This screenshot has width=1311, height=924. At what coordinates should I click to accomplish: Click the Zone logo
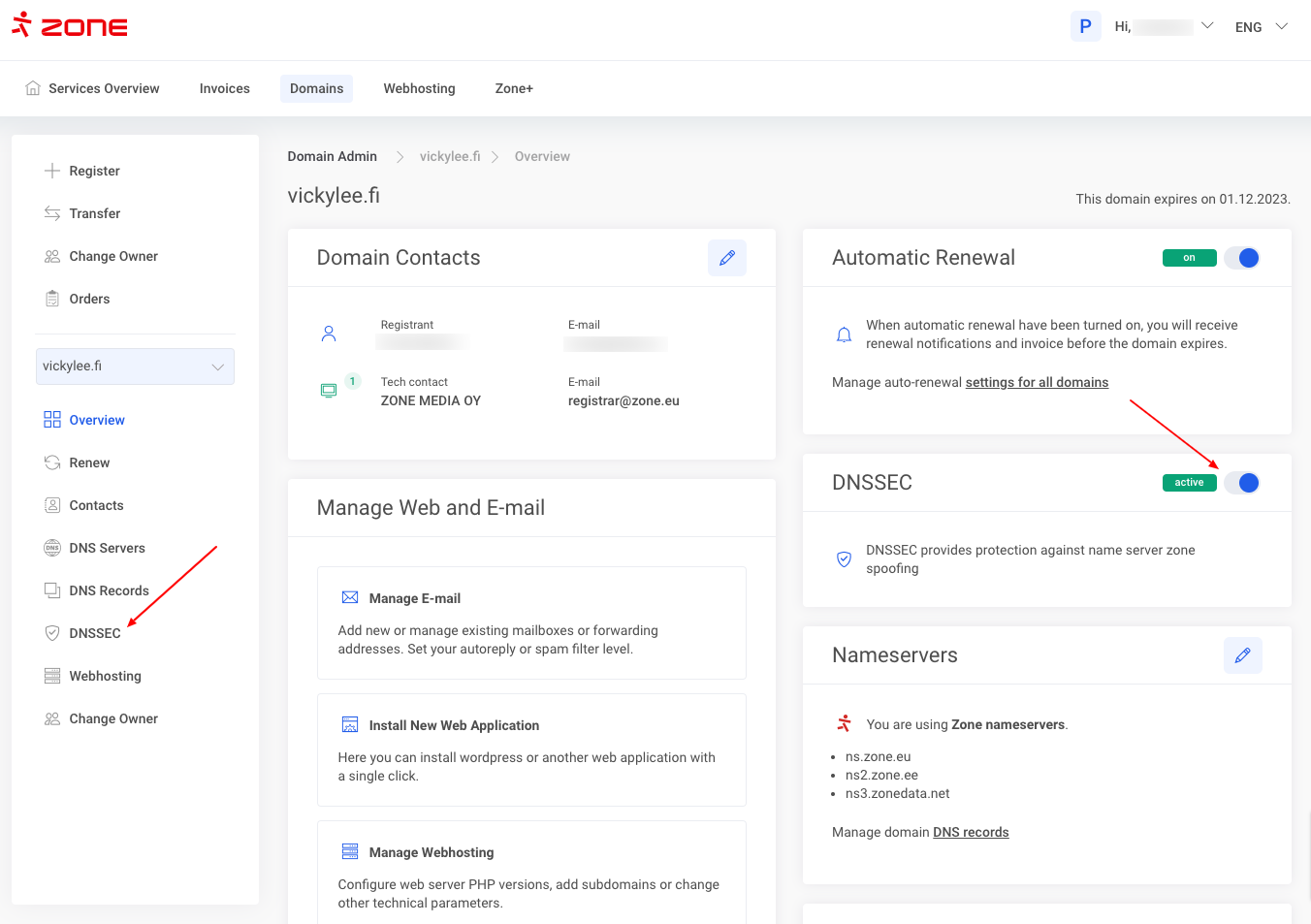(x=70, y=26)
